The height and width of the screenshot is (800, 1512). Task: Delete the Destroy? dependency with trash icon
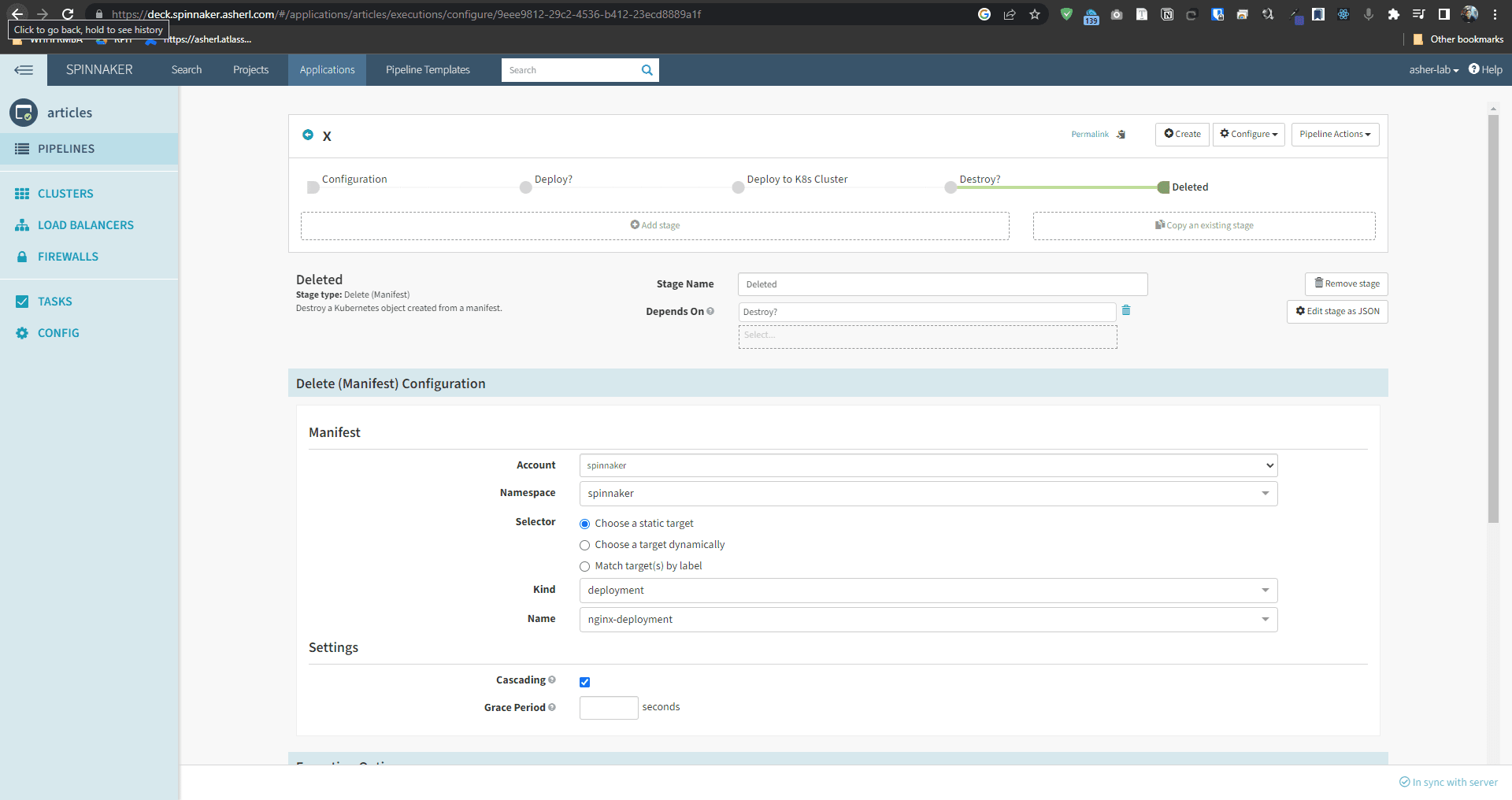[x=1126, y=311]
